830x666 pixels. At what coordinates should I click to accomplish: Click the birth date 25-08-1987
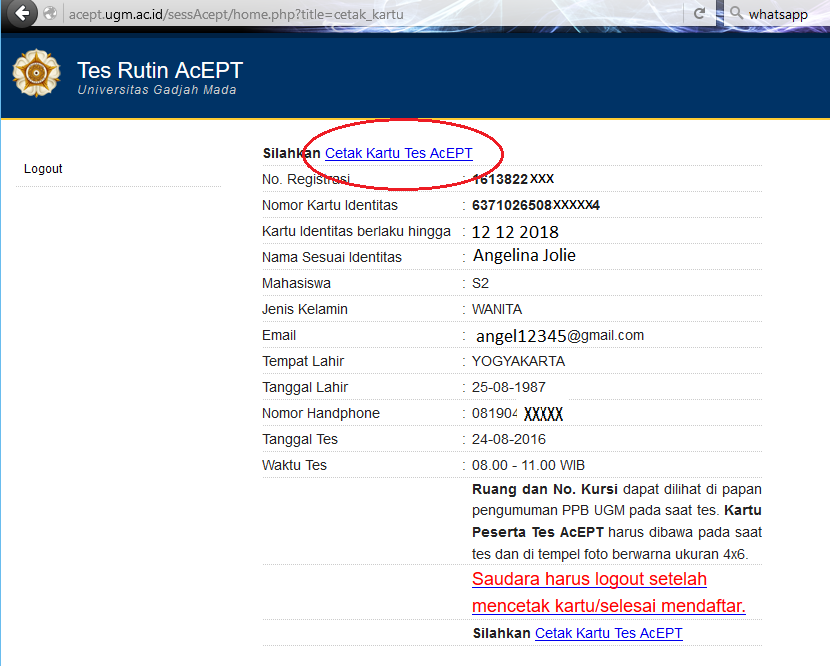(509, 387)
